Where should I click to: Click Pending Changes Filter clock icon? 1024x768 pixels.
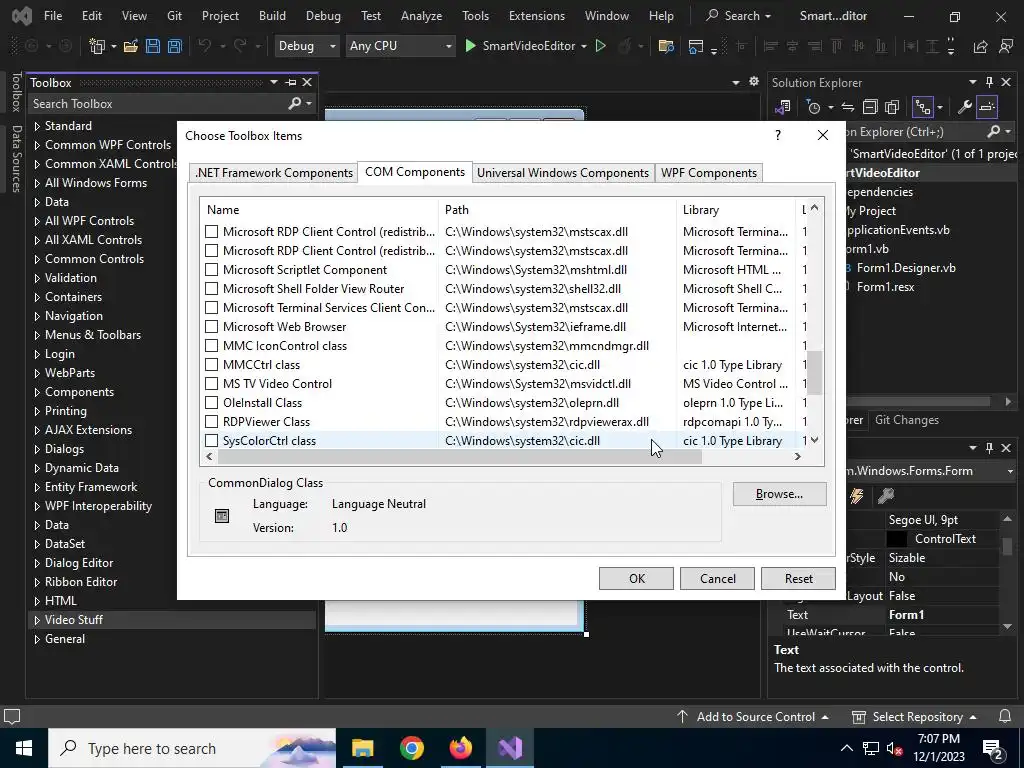tap(814, 107)
